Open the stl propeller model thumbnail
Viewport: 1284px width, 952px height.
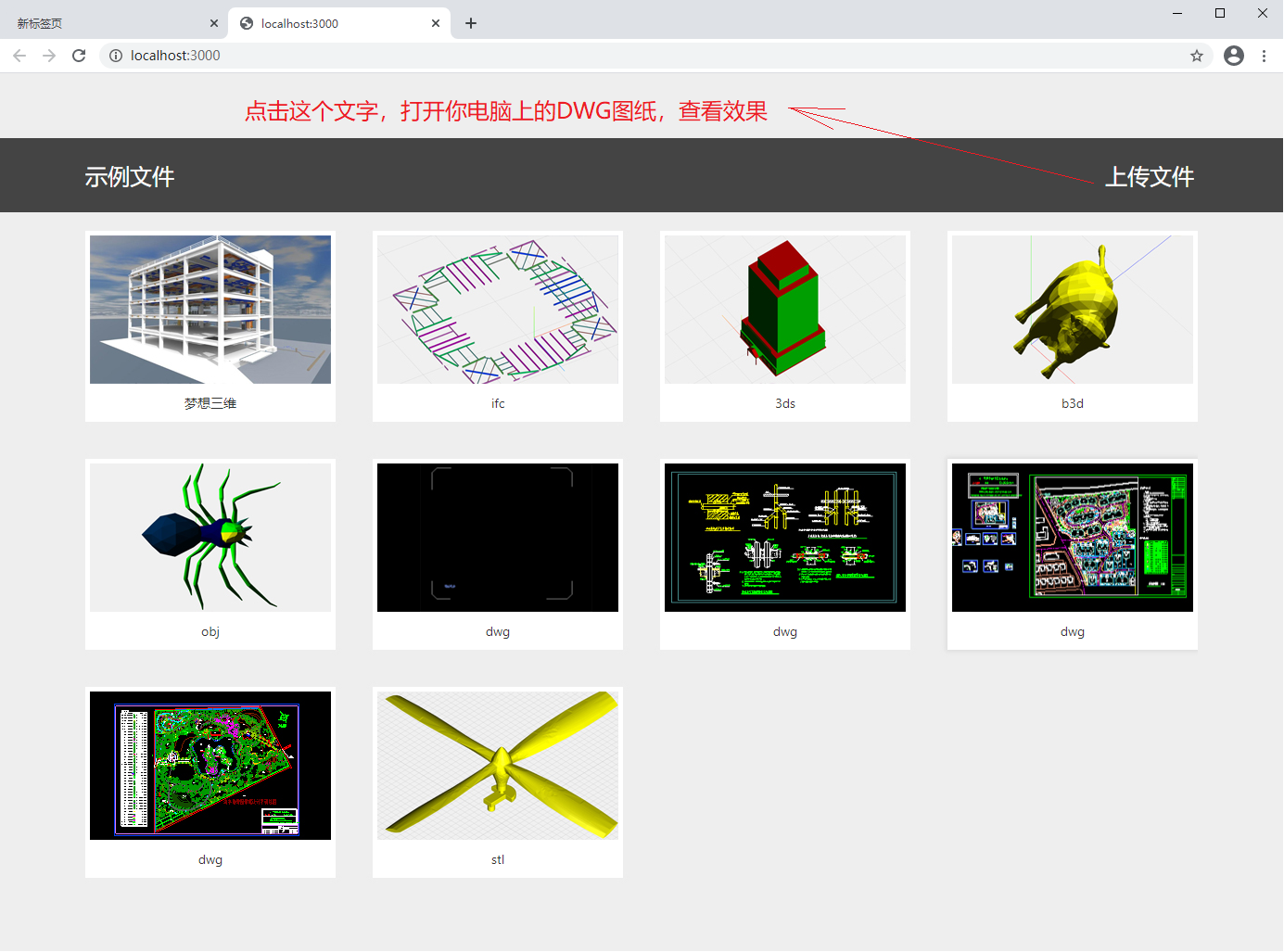pos(497,766)
